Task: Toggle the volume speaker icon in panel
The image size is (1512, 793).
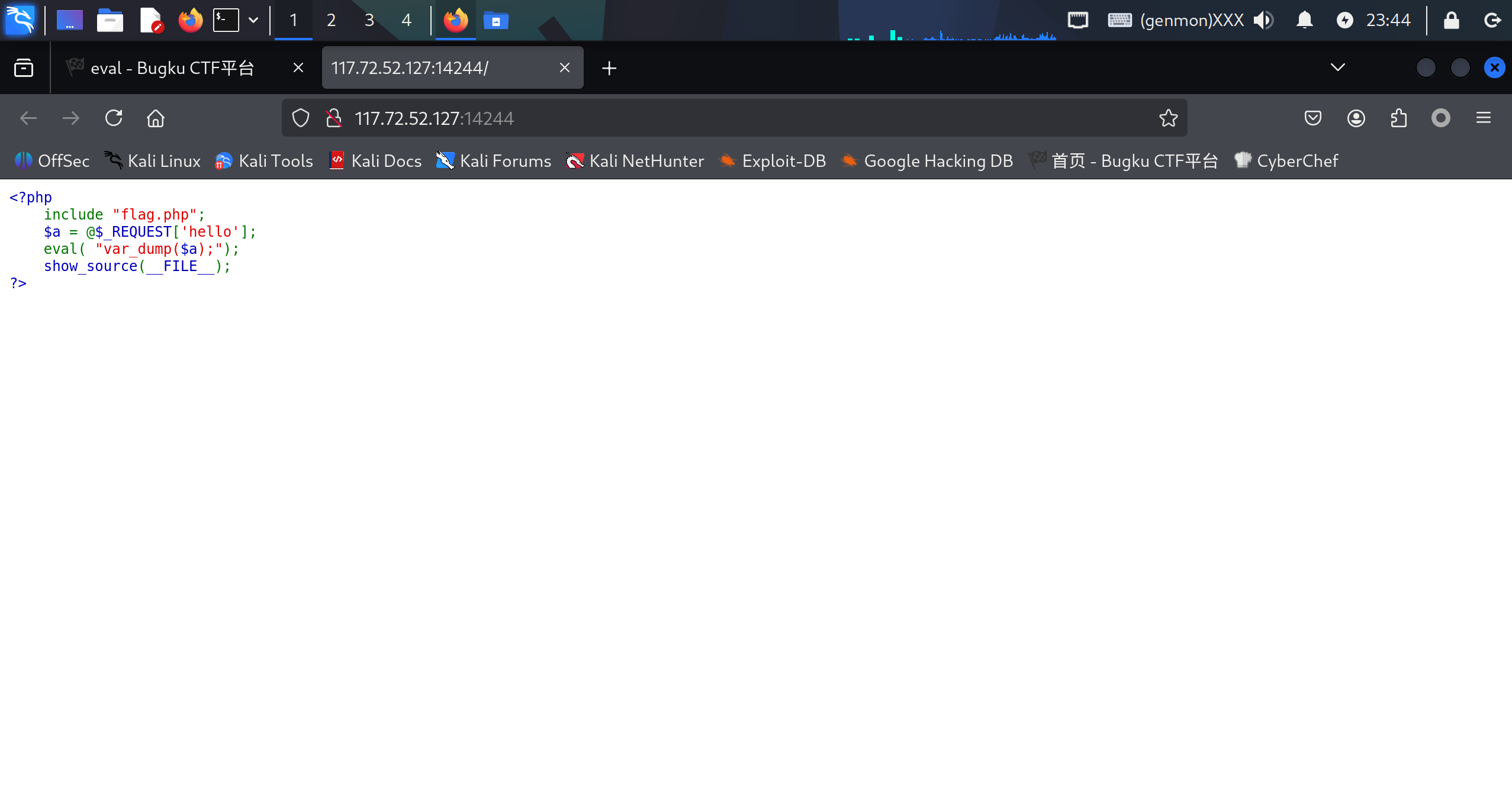Action: (1263, 20)
